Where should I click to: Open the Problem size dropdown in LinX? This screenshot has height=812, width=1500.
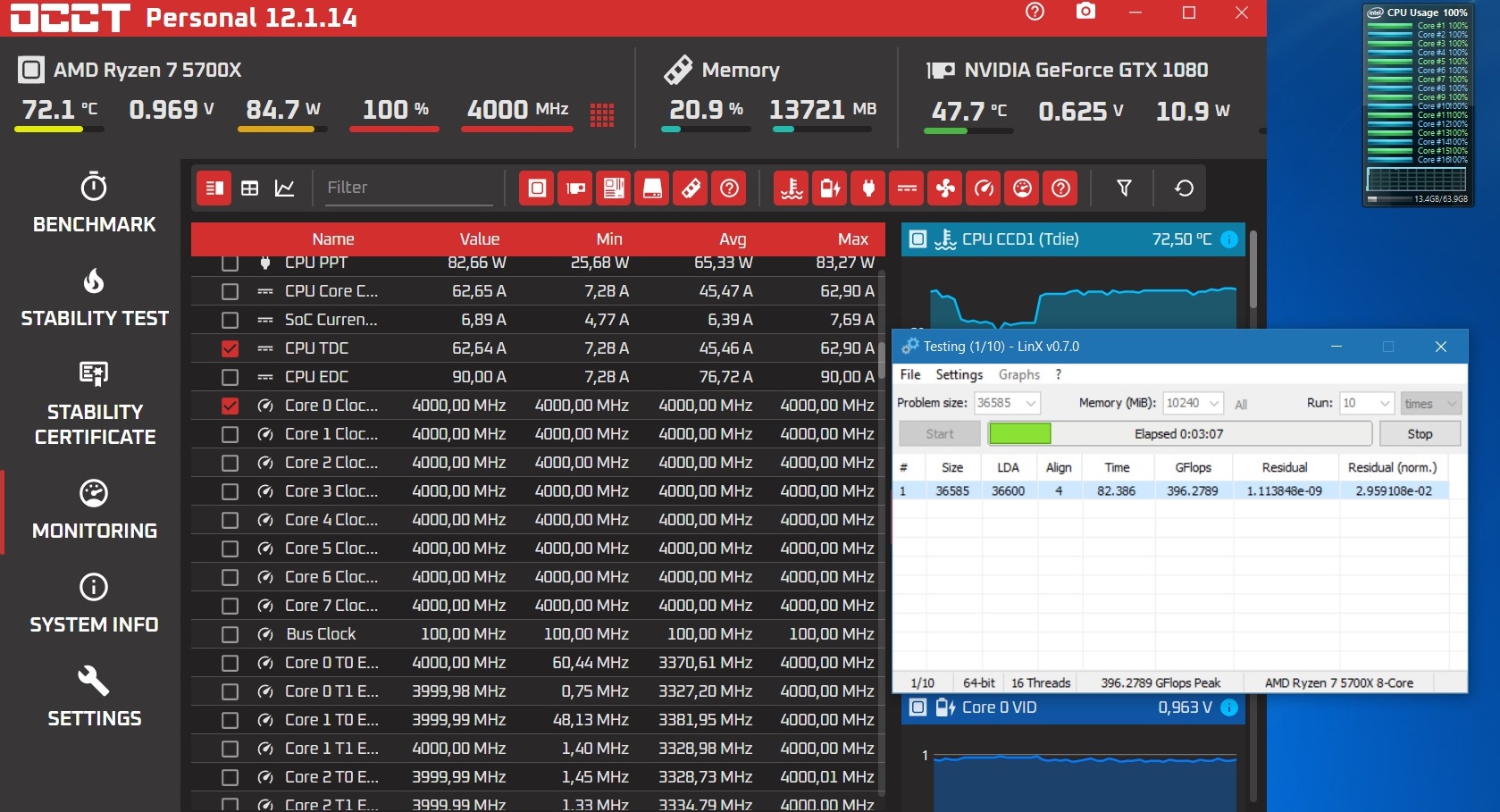coord(1007,403)
